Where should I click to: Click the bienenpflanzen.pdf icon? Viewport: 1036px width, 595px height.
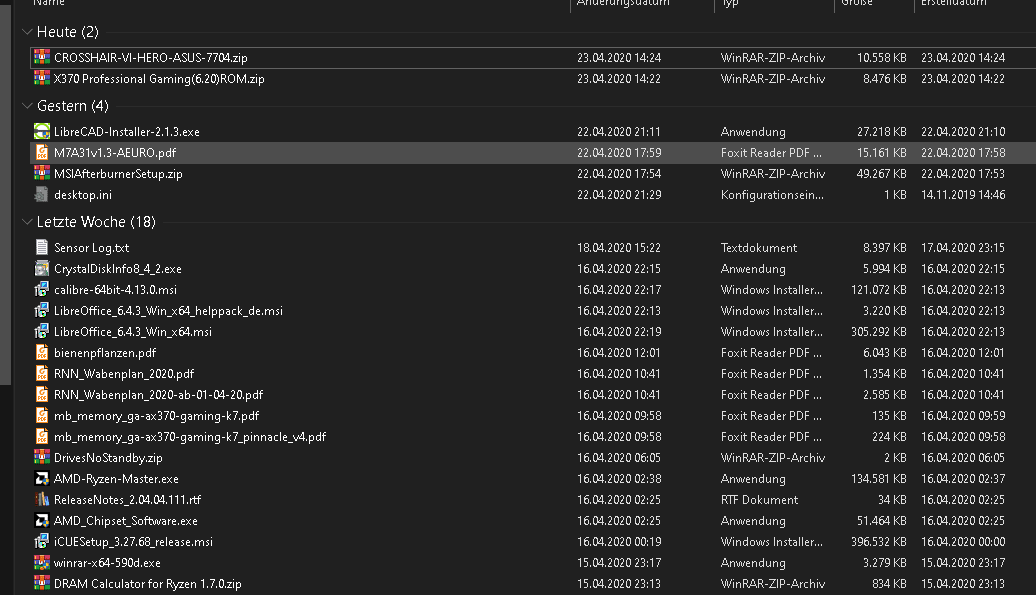pyautogui.click(x=42, y=353)
